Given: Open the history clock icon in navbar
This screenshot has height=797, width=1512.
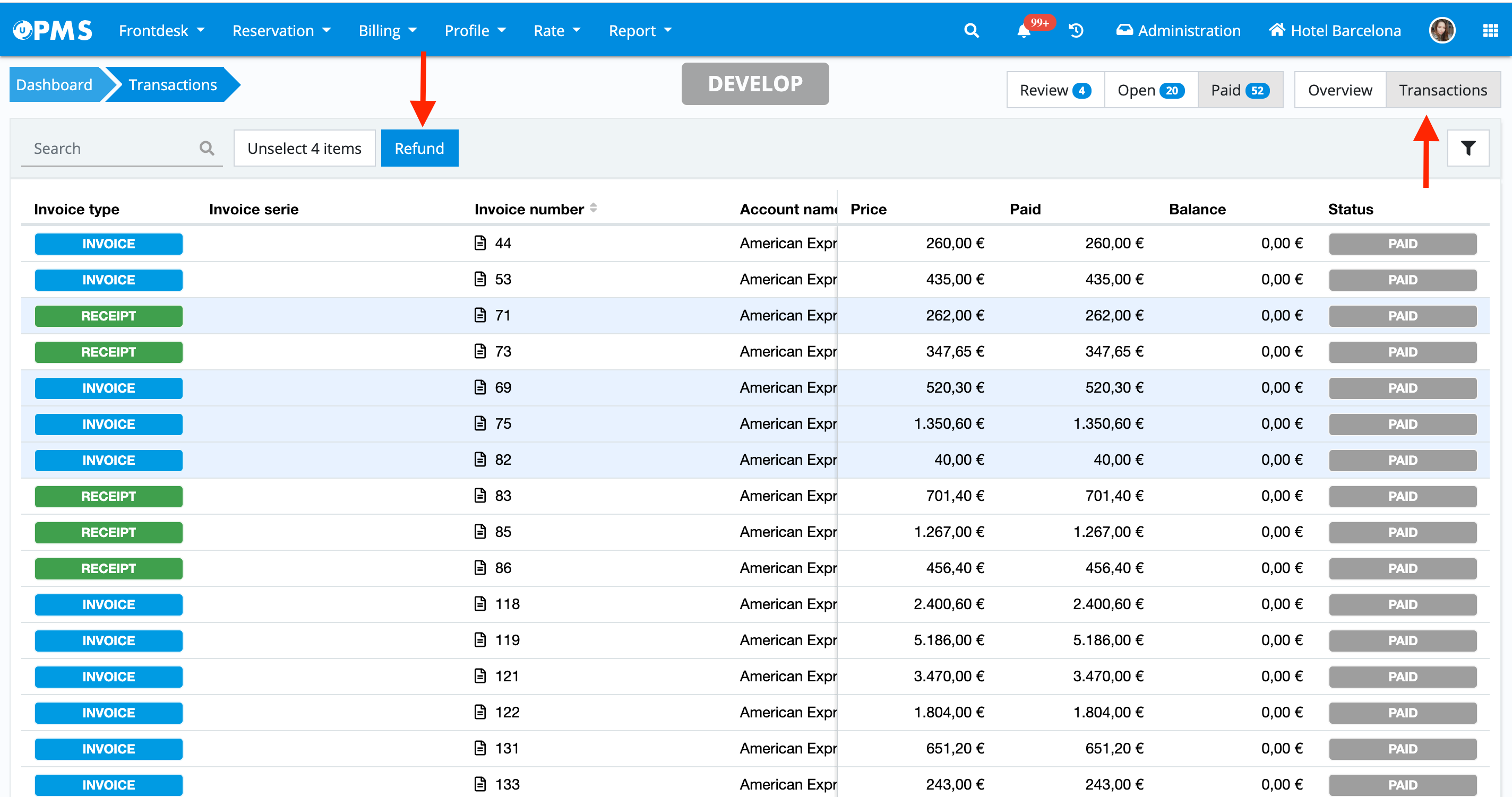Looking at the screenshot, I should tap(1076, 30).
